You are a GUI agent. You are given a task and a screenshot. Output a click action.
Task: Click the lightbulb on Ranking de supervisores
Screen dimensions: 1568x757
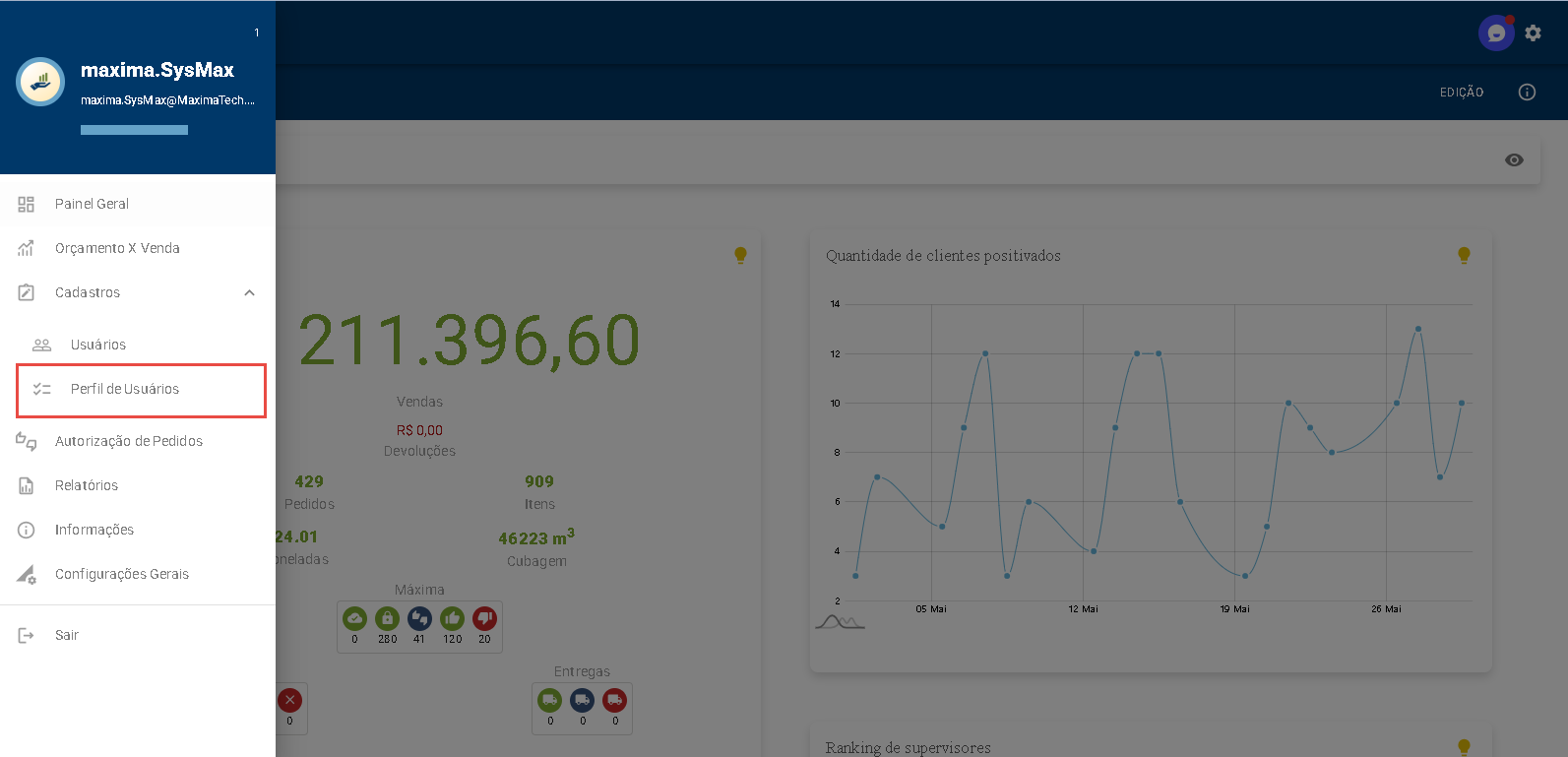click(1464, 747)
